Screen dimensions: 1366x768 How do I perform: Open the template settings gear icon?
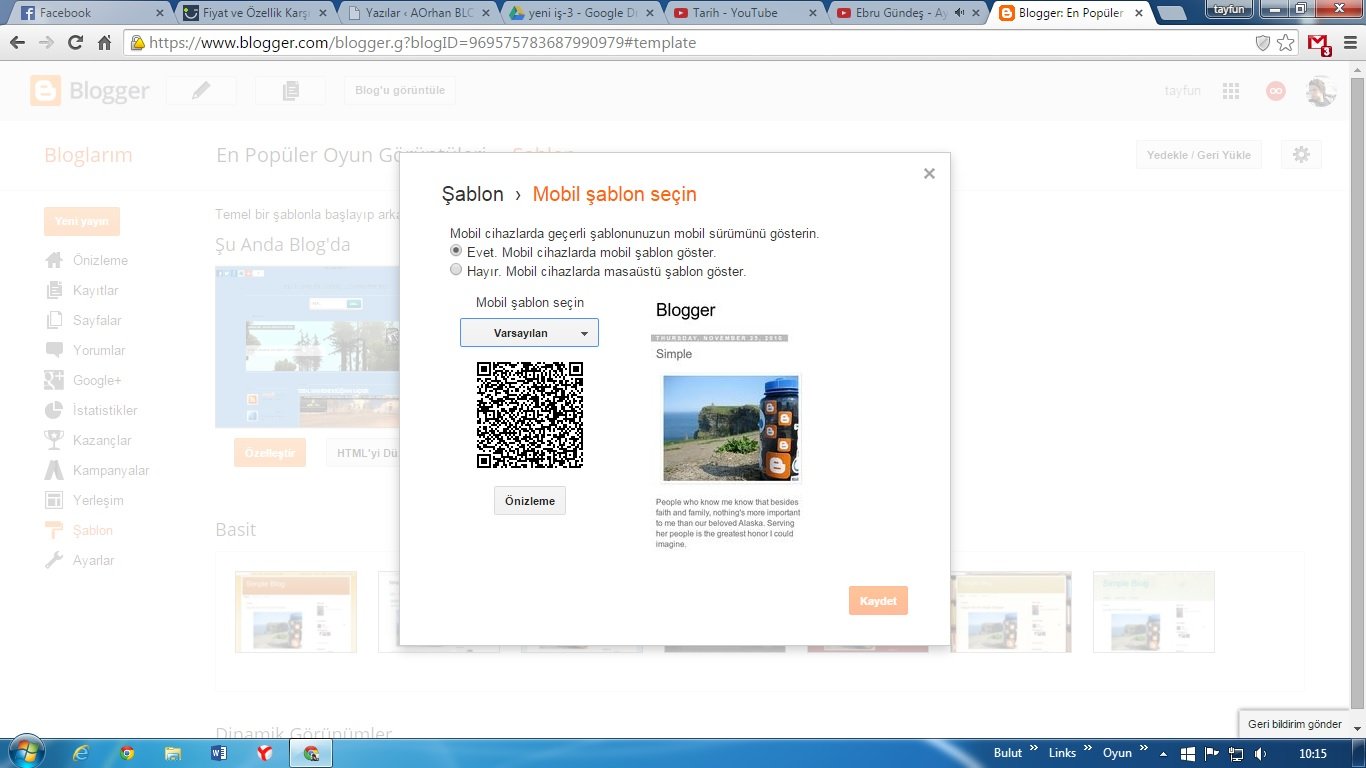tap(1301, 155)
